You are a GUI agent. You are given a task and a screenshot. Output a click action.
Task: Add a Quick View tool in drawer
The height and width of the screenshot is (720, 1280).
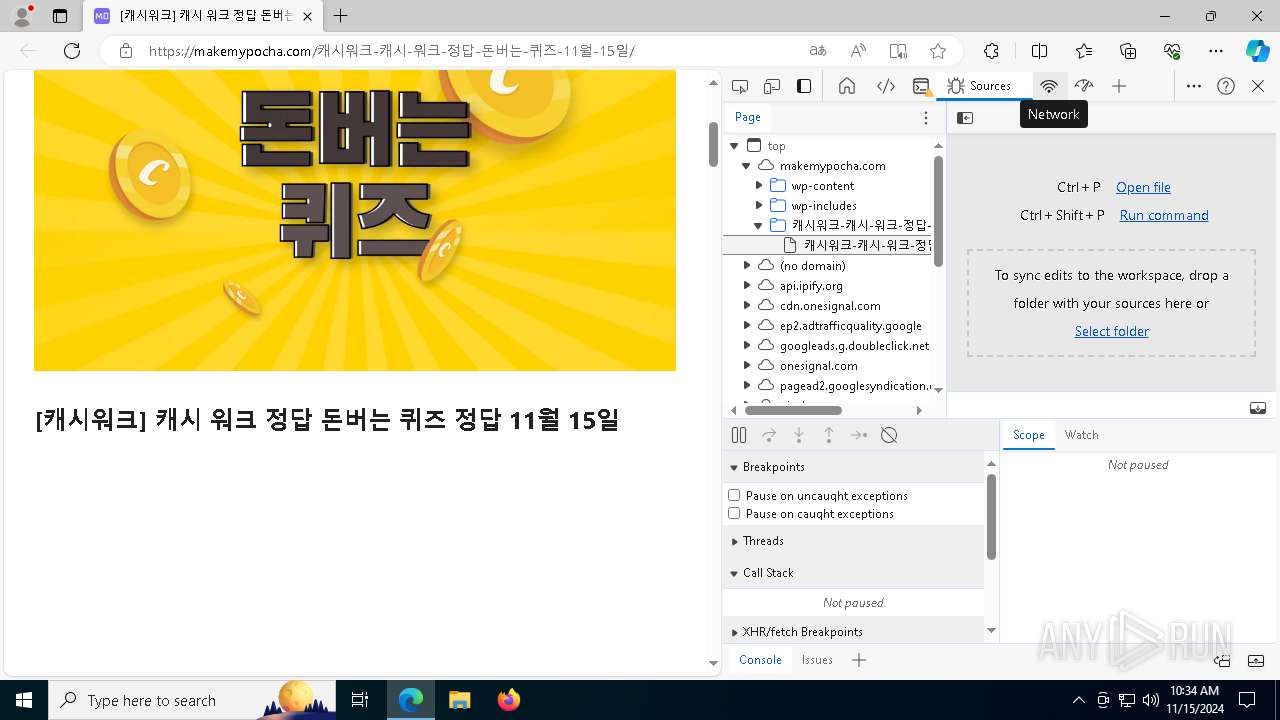click(859, 660)
